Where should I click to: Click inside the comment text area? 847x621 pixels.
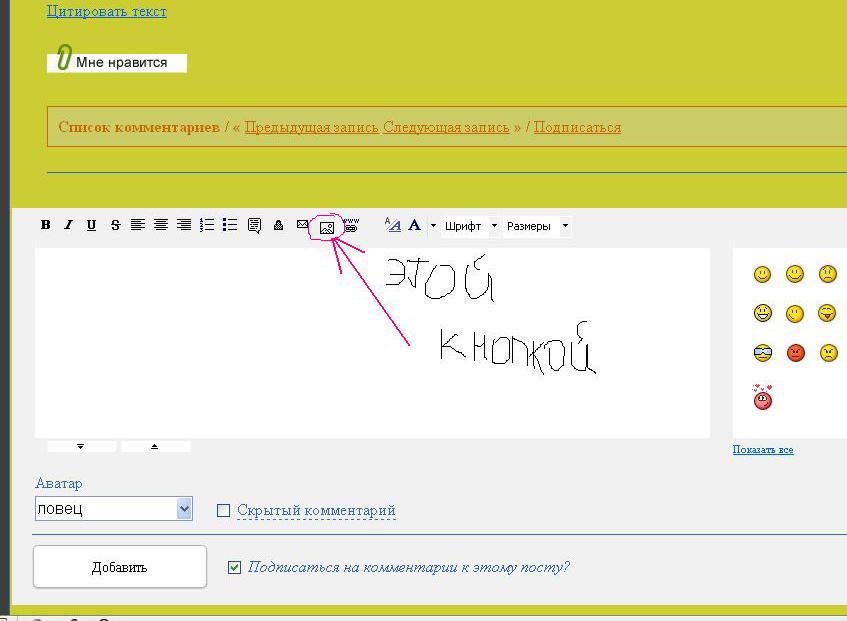tap(372, 343)
